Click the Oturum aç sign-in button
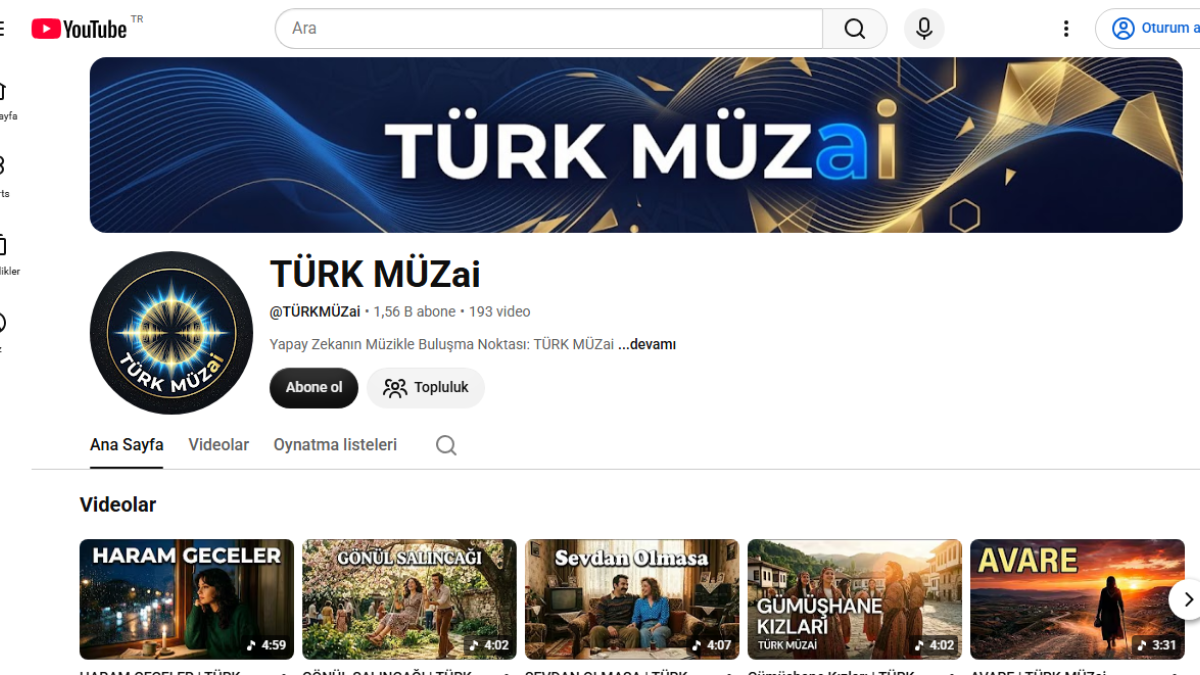The width and height of the screenshot is (1200, 675). (1150, 29)
